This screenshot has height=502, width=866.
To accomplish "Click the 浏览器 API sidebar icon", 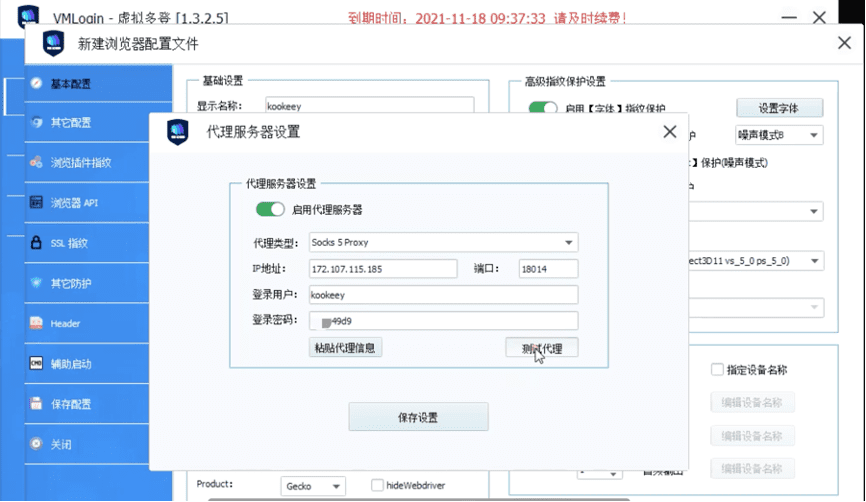I will pos(36,203).
